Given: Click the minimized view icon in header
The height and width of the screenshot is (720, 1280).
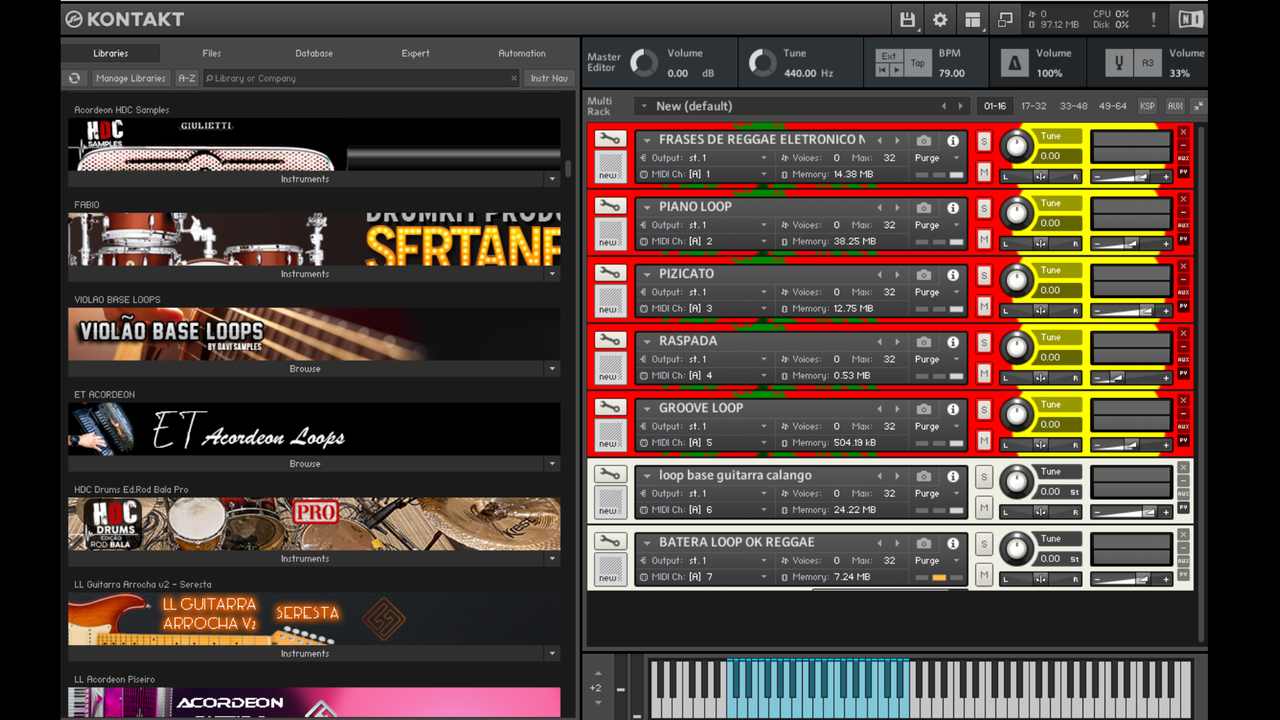Looking at the screenshot, I should pyautogui.click(x=1005, y=19).
